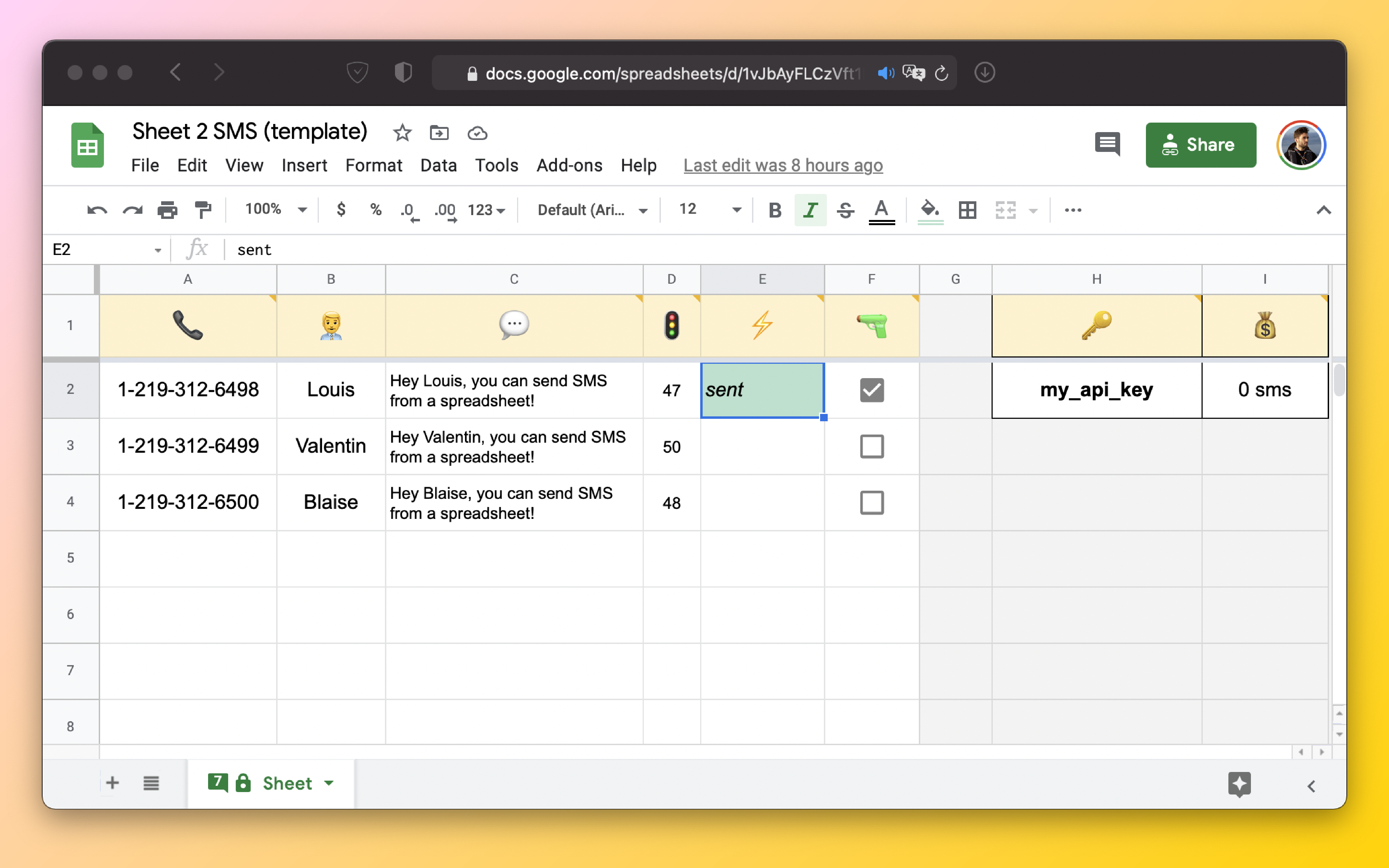This screenshot has width=1389, height=868.
Task: Check the checkbox in Blaise's row
Action: coord(871,502)
